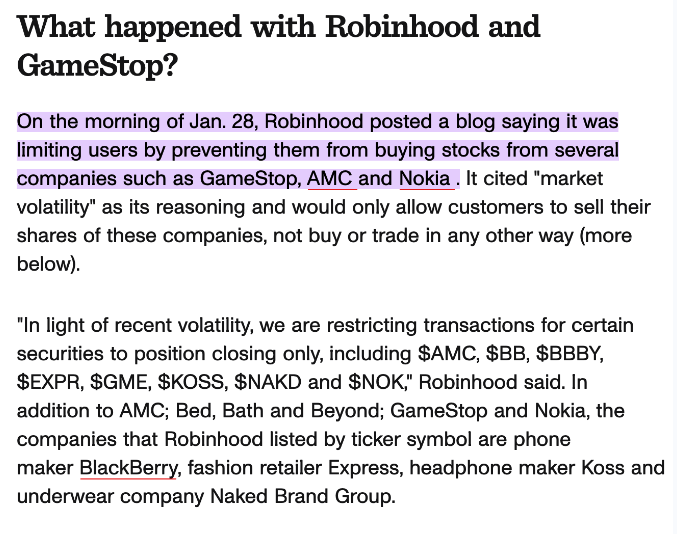Click the $BBBY ticker symbol

[x=570, y=353]
